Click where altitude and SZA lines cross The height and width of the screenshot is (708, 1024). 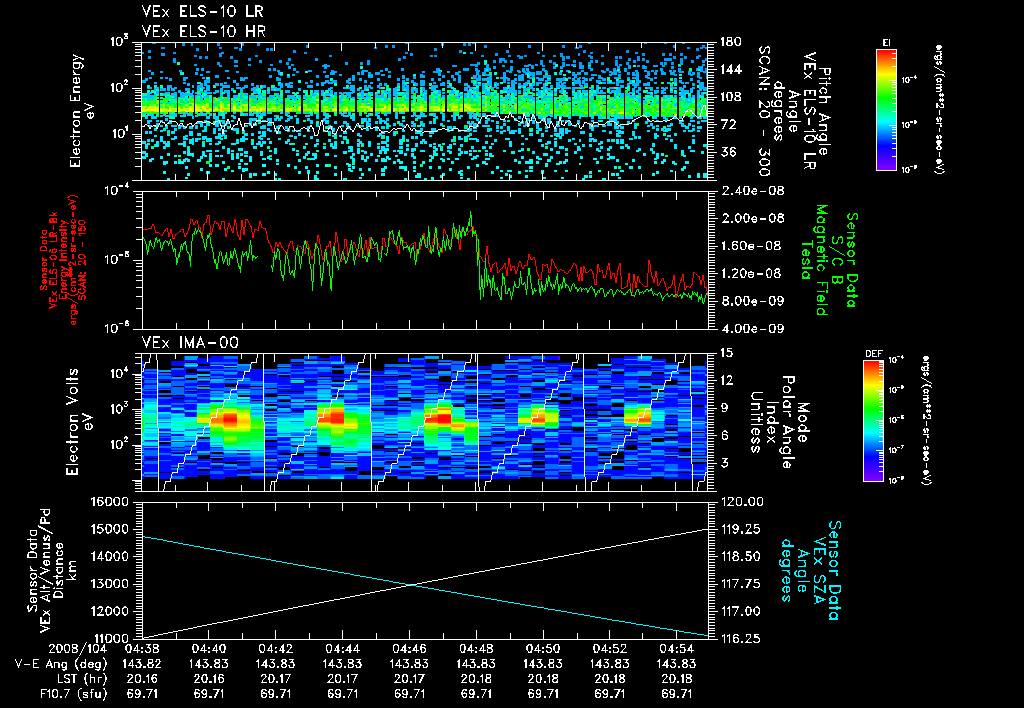pyautogui.click(x=411, y=585)
